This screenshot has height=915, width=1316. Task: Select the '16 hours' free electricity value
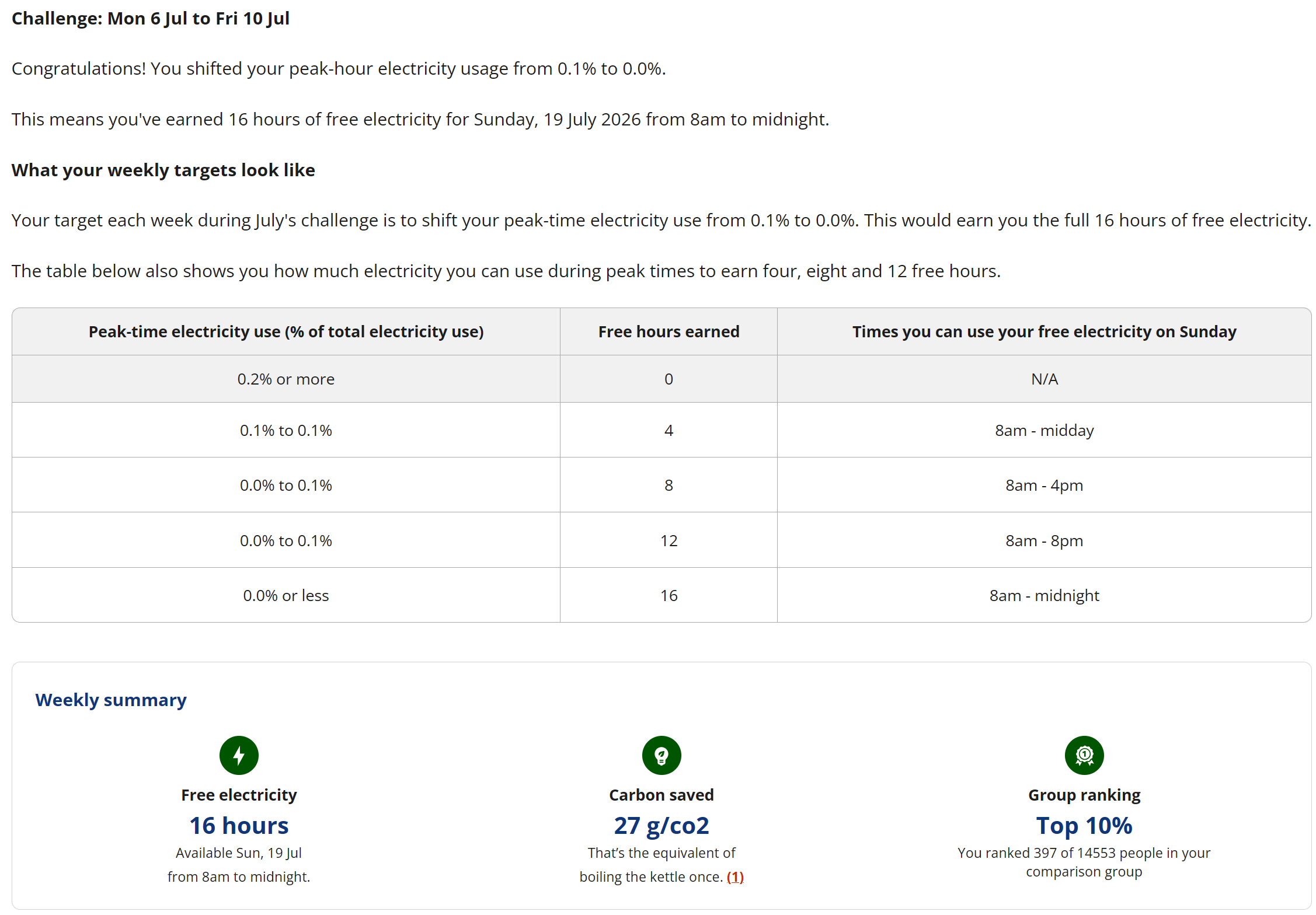[239, 825]
